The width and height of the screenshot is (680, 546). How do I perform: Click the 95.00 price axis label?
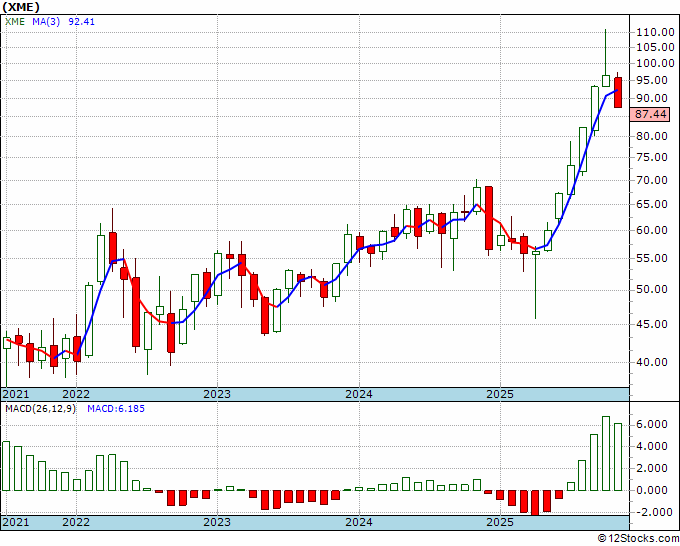tap(652, 80)
